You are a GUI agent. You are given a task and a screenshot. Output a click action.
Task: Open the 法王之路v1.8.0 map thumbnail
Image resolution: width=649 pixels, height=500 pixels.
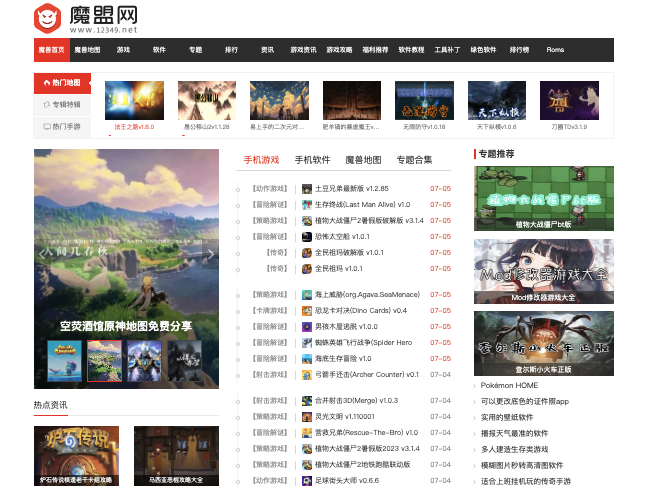(x=135, y=101)
